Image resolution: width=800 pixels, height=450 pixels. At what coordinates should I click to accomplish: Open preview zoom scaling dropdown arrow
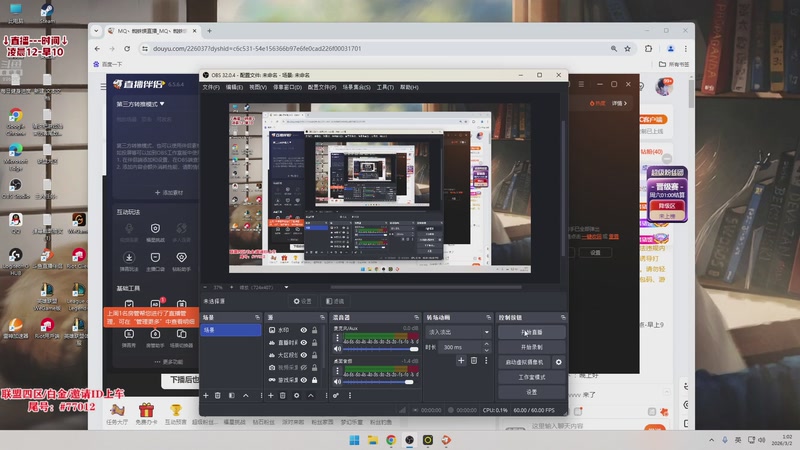[286, 287]
